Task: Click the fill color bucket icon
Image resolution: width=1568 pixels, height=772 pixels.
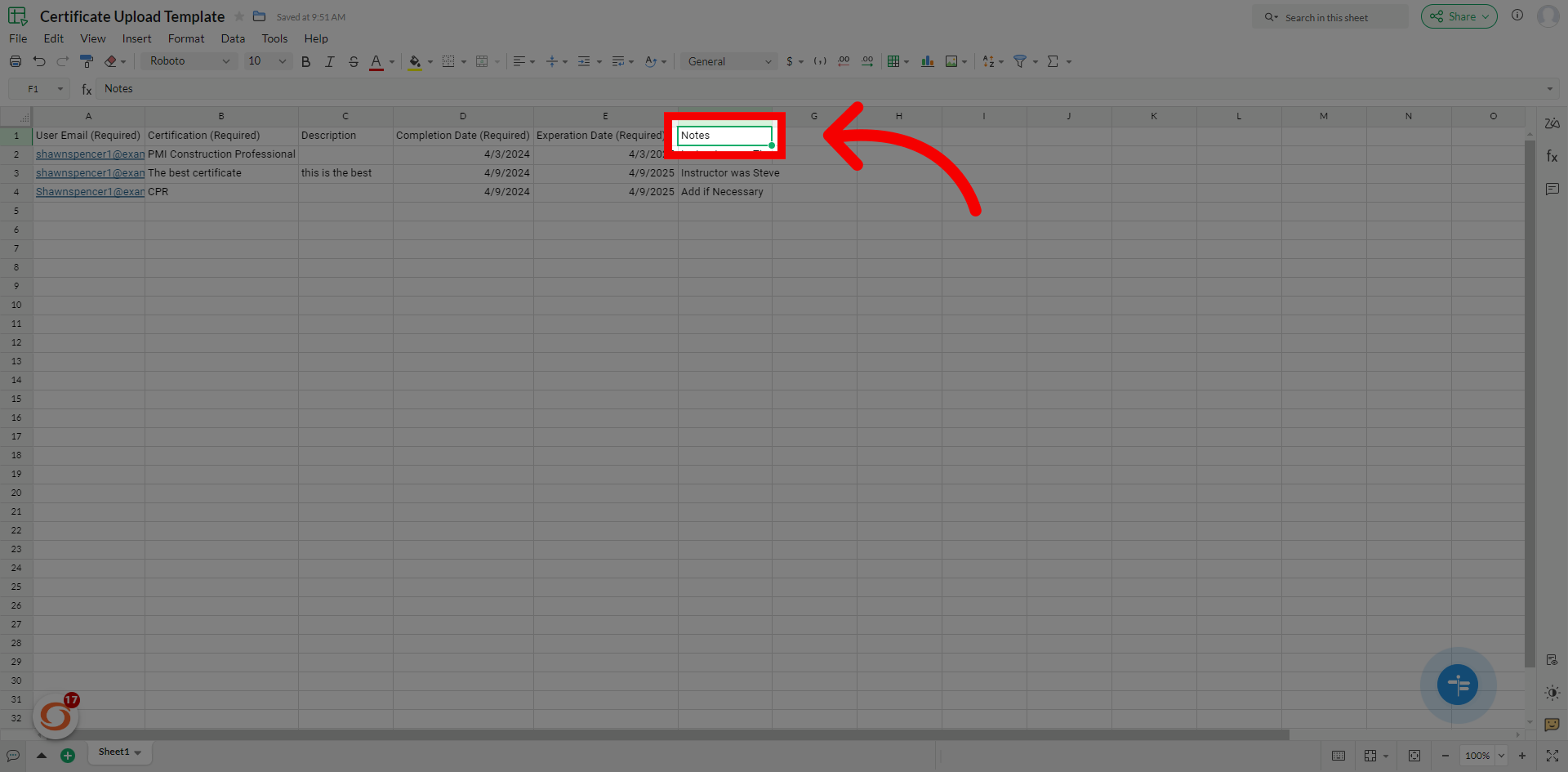Action: pyautogui.click(x=415, y=61)
